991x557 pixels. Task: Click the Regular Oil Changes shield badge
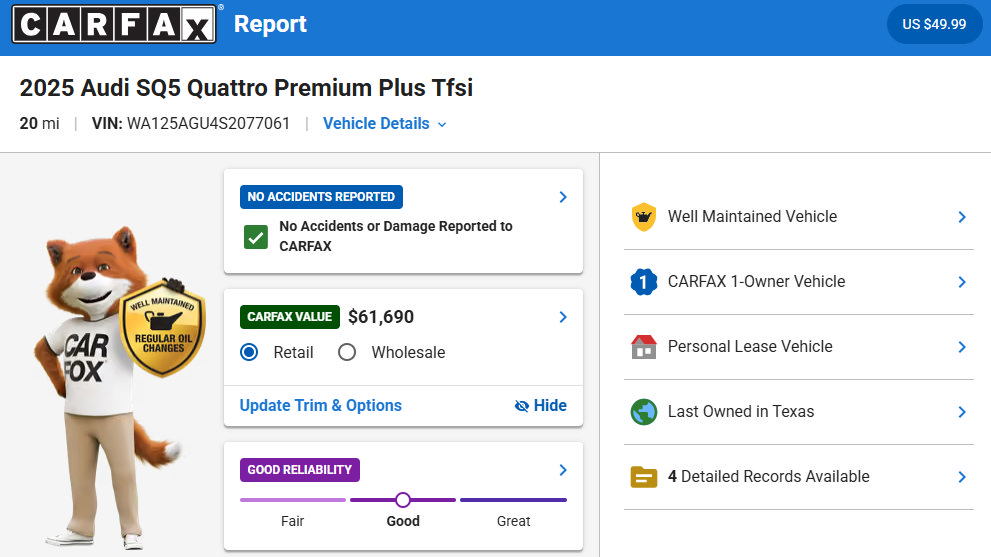pyautogui.click(x=162, y=328)
